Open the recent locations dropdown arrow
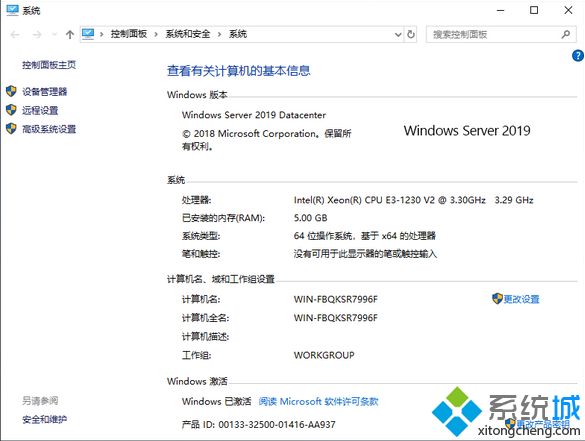Viewport: 585px width, 441px height. point(54,35)
